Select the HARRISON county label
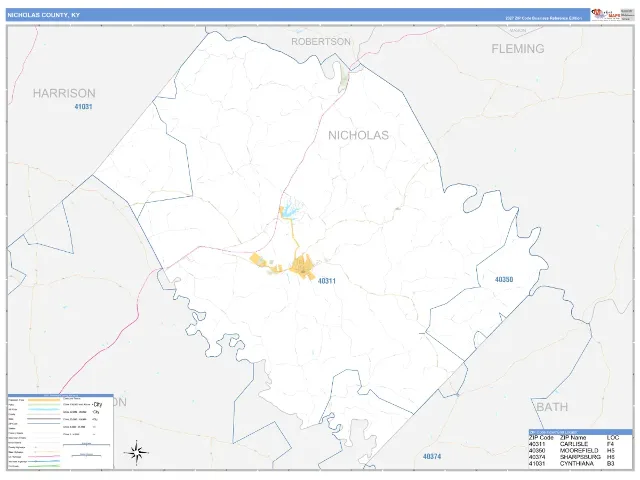 pyautogui.click(x=64, y=93)
